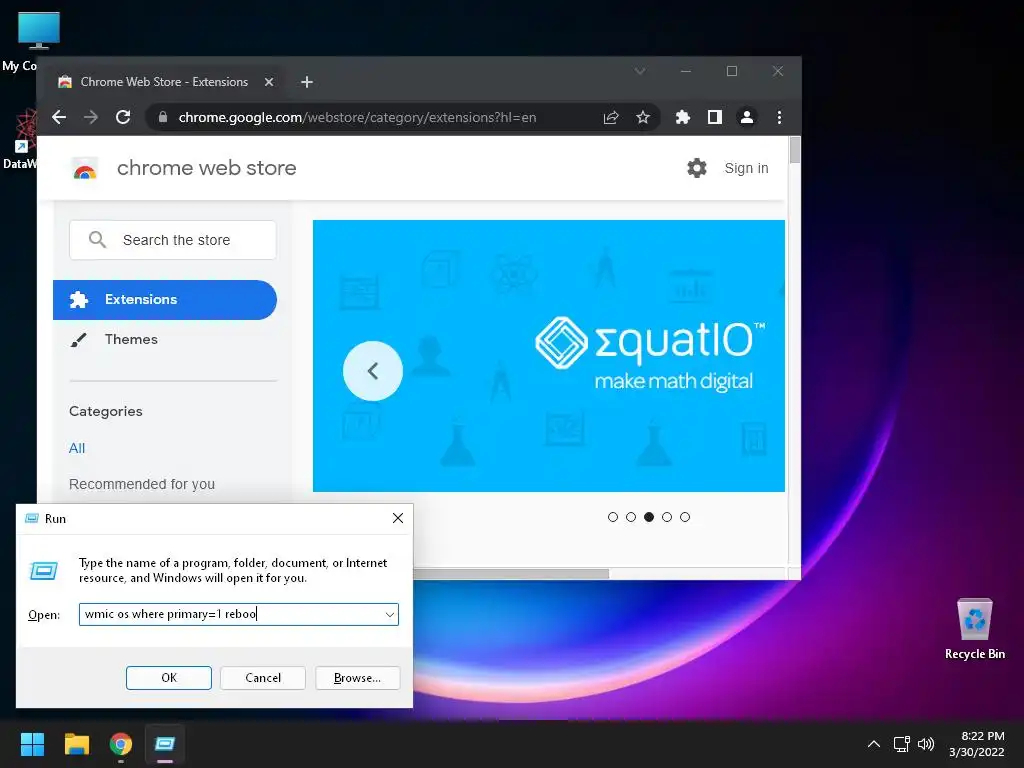Open Chrome's Extensions puzzle icon
1024x768 pixels.
point(682,118)
